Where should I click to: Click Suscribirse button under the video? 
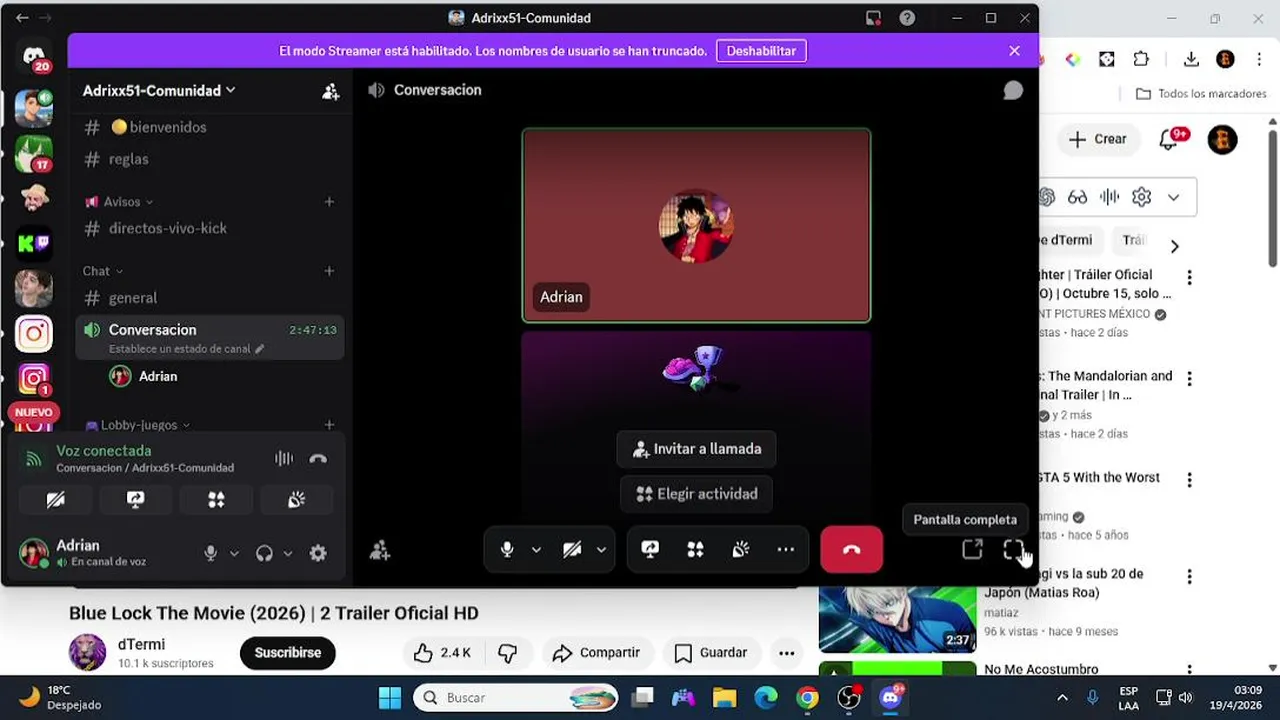point(288,653)
